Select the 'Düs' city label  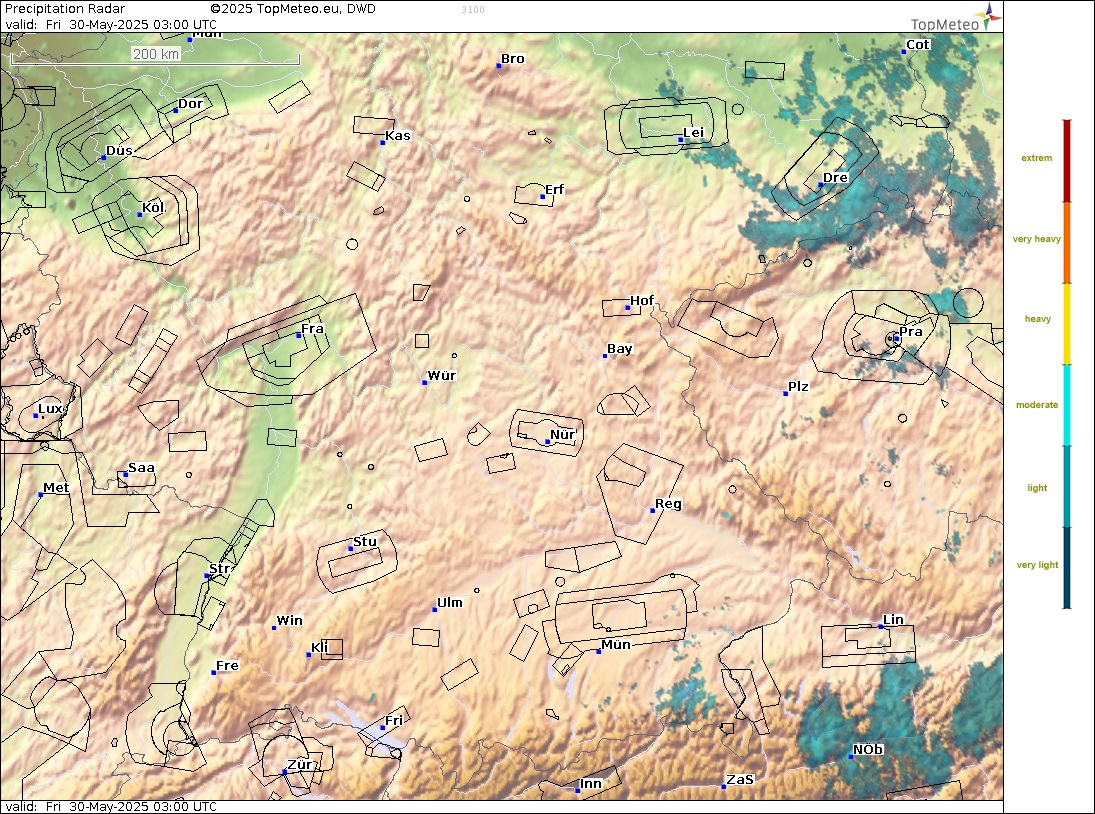(x=119, y=151)
